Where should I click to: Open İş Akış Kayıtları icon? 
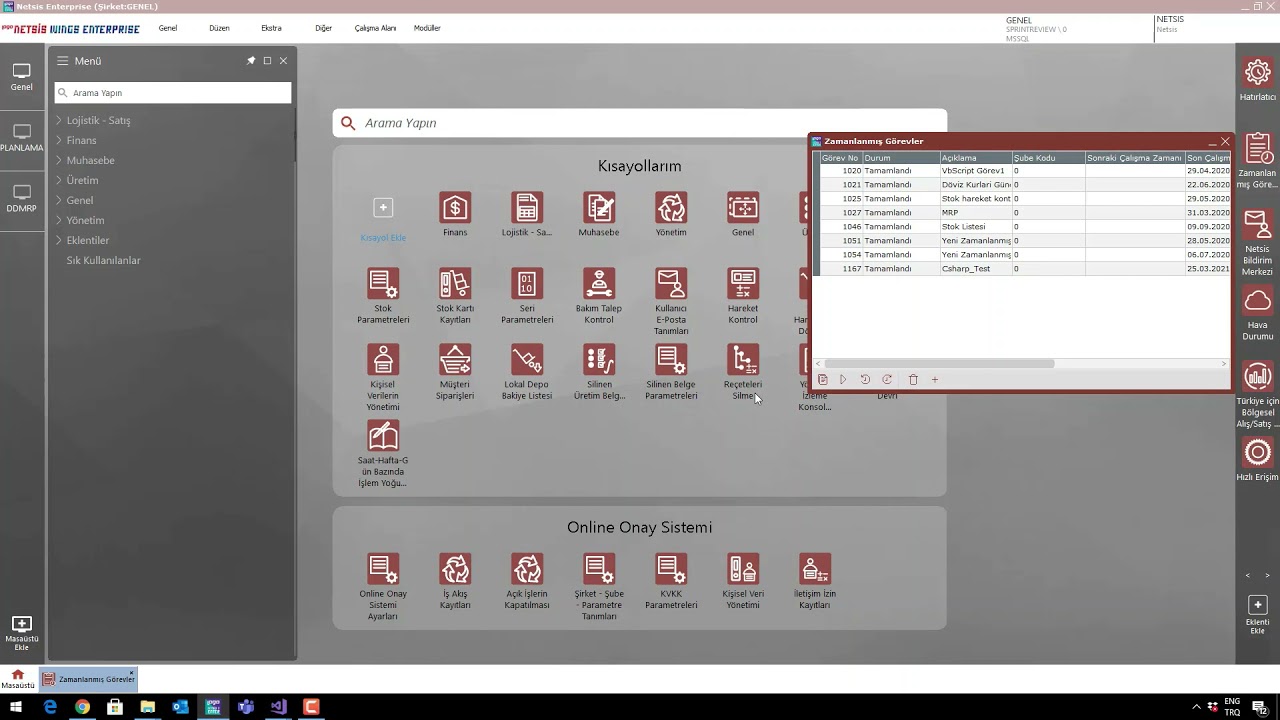pyautogui.click(x=455, y=569)
